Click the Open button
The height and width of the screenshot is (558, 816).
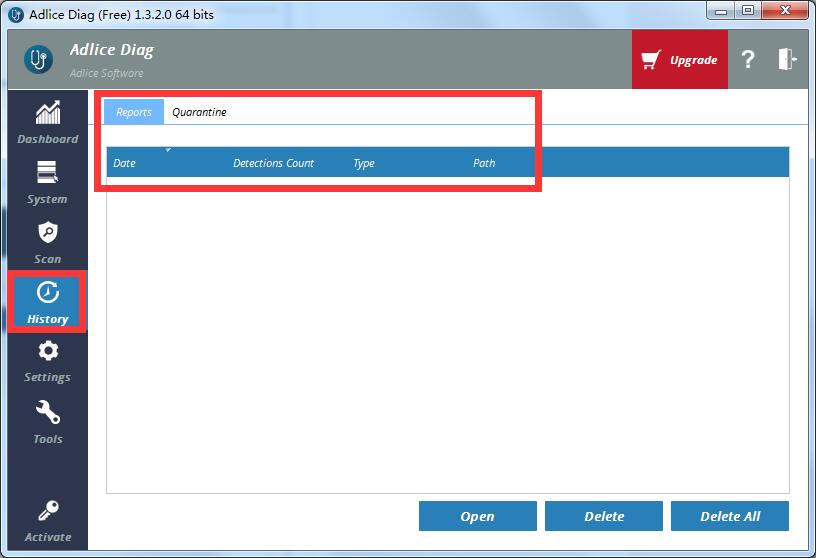[x=478, y=516]
